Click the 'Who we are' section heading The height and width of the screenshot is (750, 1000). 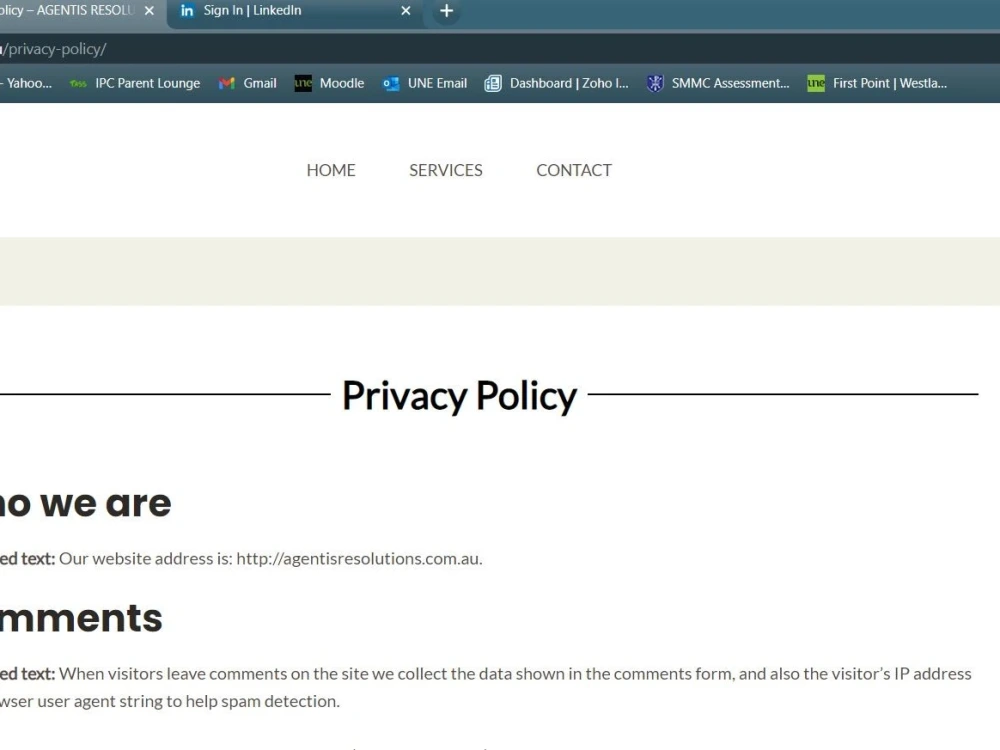click(x=85, y=503)
